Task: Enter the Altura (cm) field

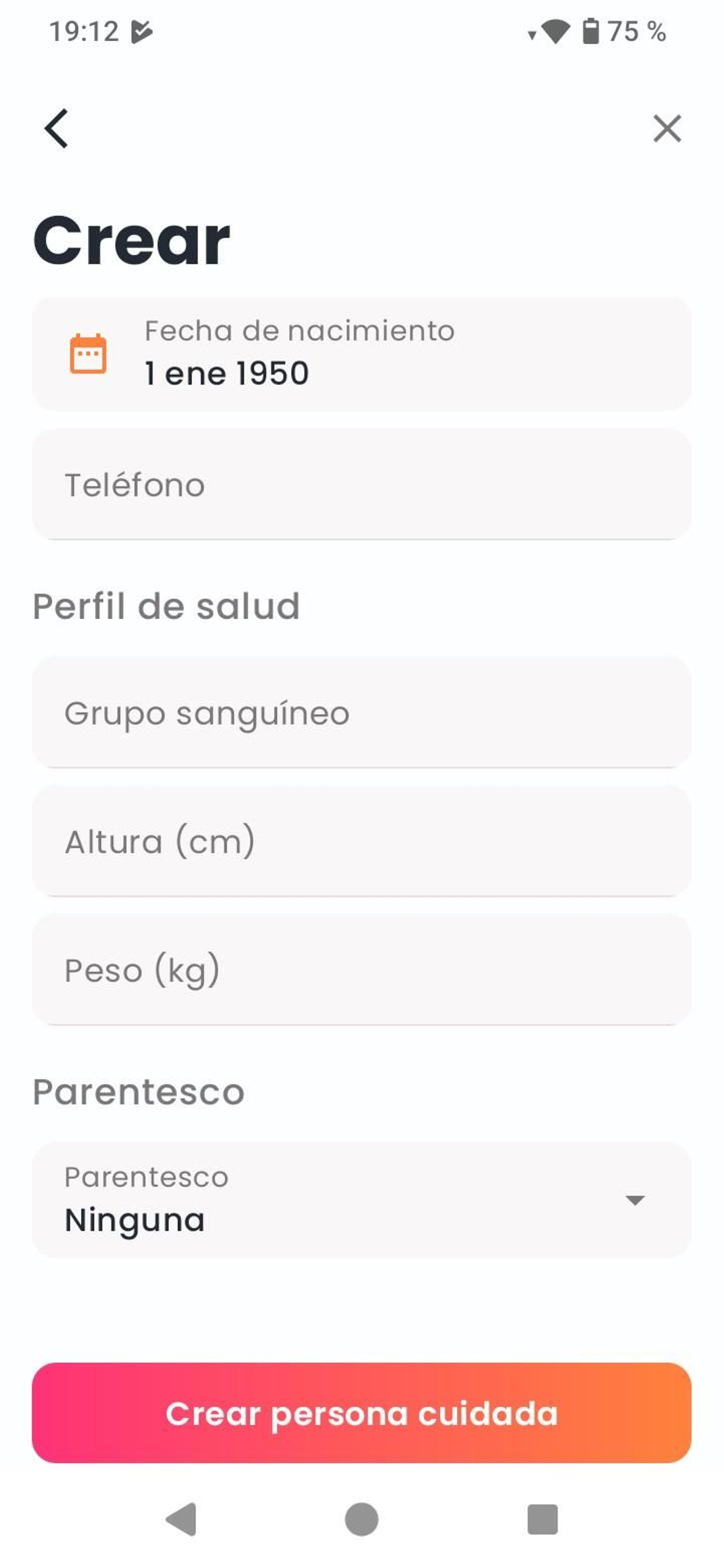Action: click(361, 842)
